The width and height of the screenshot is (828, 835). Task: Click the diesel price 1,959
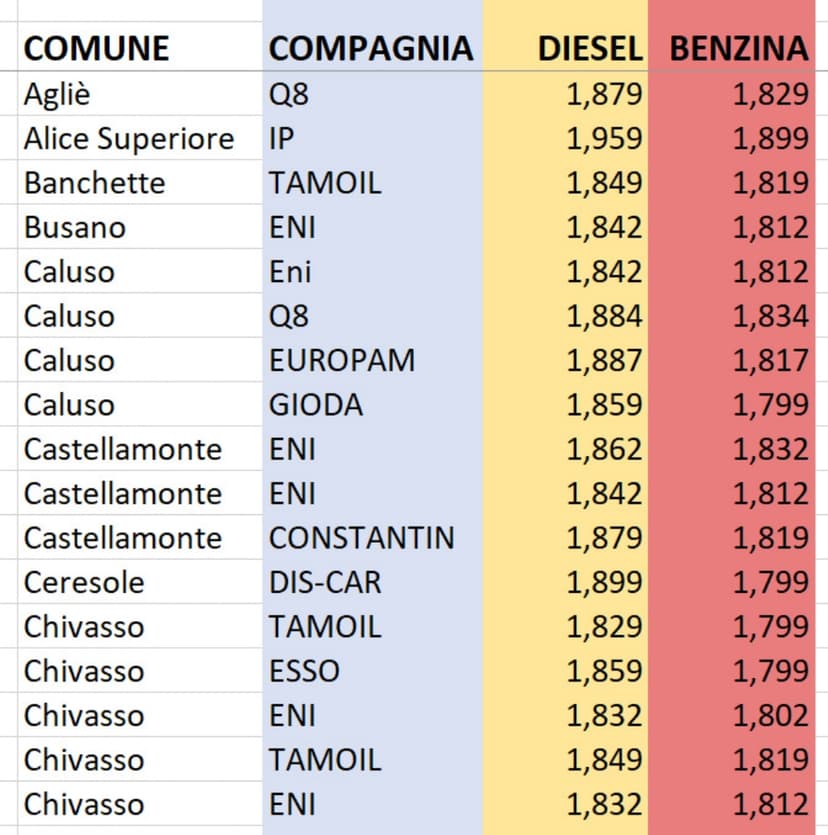(x=604, y=138)
